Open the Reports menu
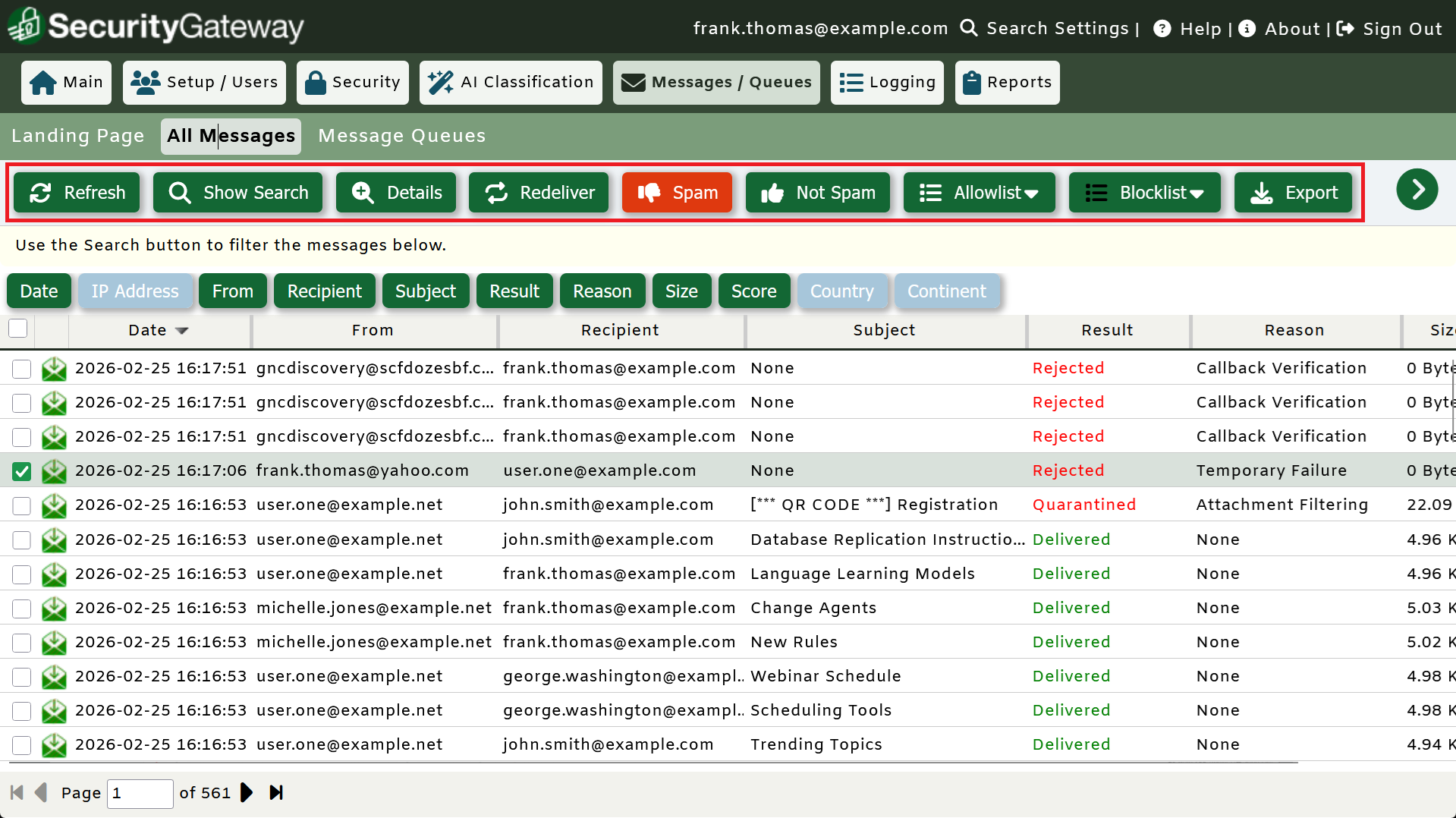This screenshot has height=818, width=1456. (x=1007, y=82)
